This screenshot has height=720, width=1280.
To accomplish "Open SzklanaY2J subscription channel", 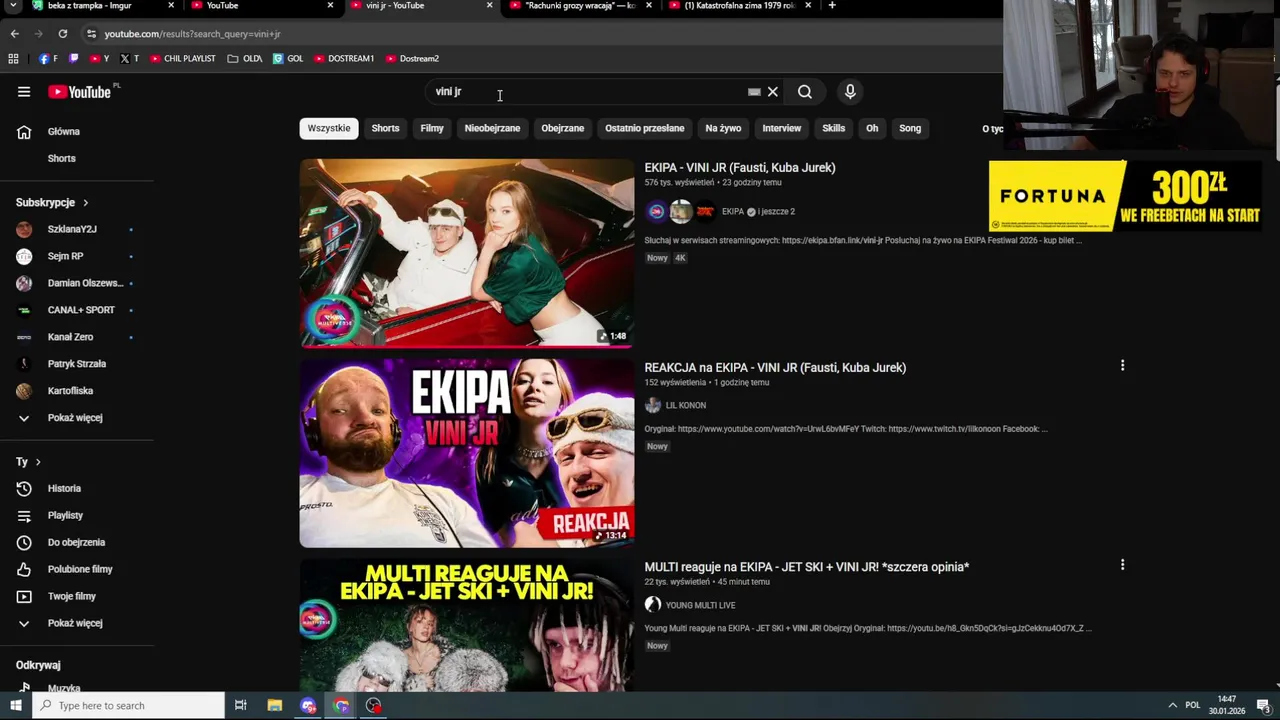I will (70, 229).
